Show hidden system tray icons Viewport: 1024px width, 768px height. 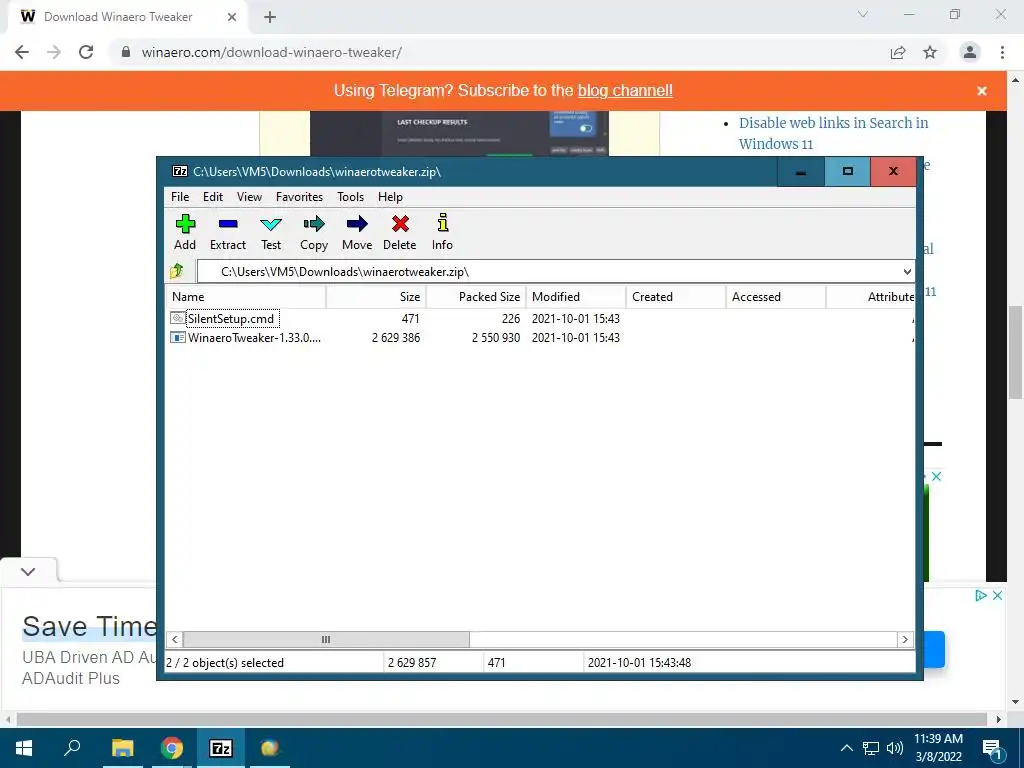pyautogui.click(x=846, y=748)
